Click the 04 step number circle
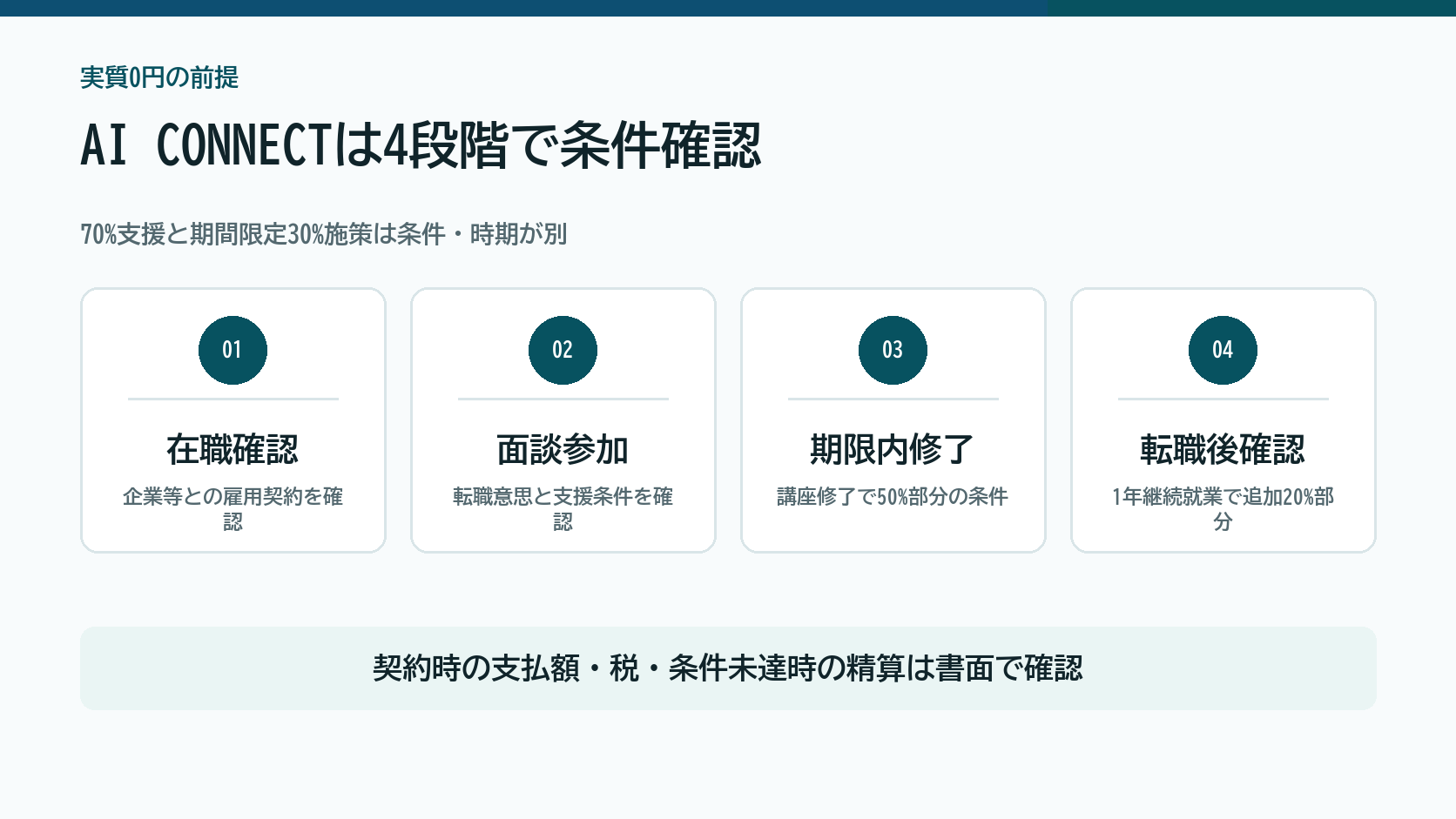This screenshot has width=1456, height=819. click(x=1223, y=350)
